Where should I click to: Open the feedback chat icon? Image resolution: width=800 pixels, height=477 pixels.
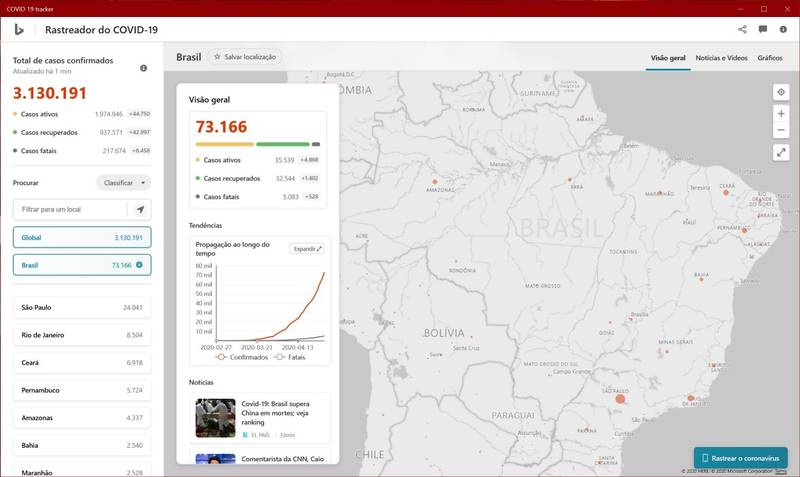(763, 29)
